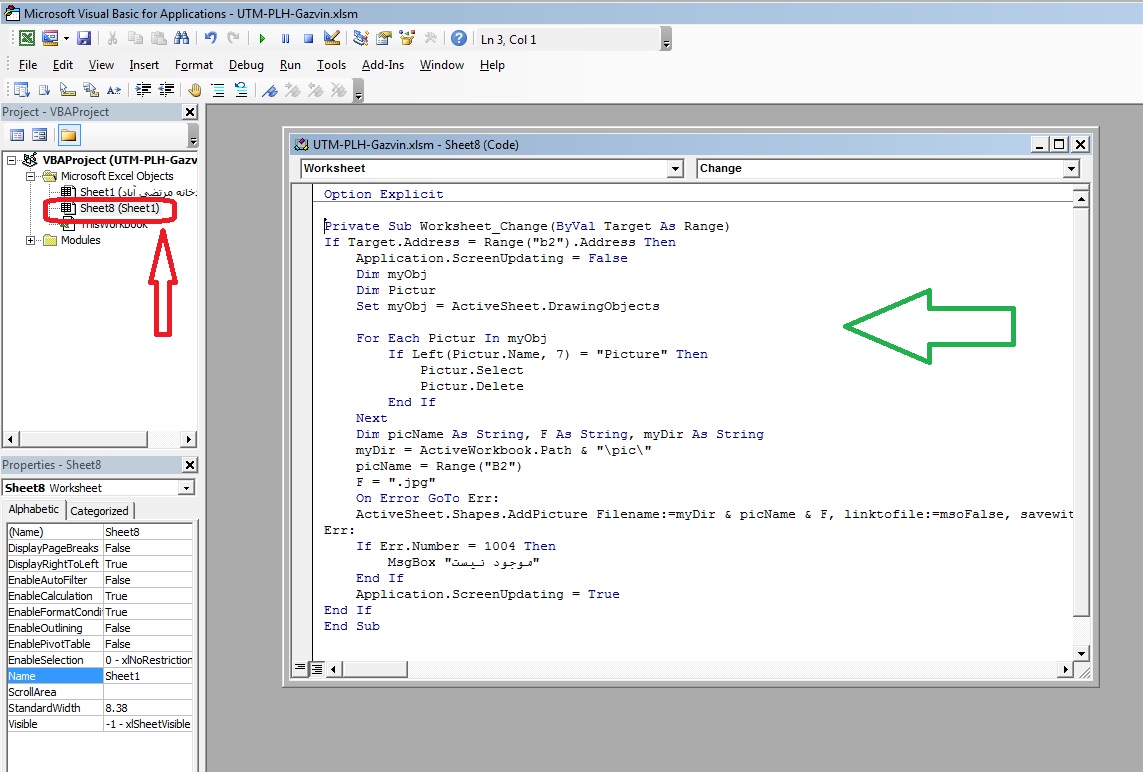Image resolution: width=1143 pixels, height=772 pixels.
Task: Open the Change procedure dropdown
Action: pyautogui.click(x=1071, y=168)
